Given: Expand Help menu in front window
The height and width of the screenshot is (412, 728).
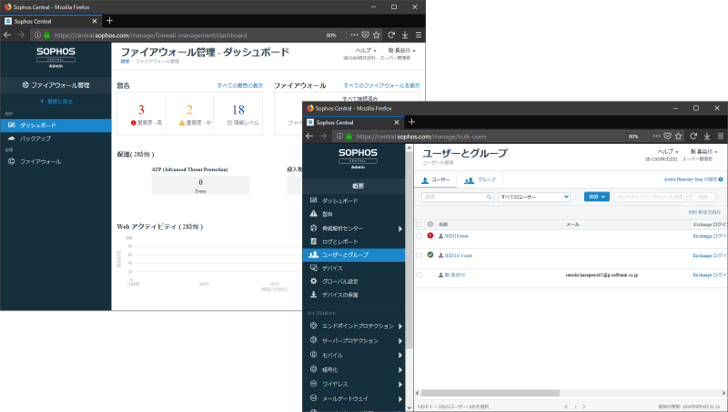Looking at the screenshot, I should pyautogui.click(x=668, y=152).
